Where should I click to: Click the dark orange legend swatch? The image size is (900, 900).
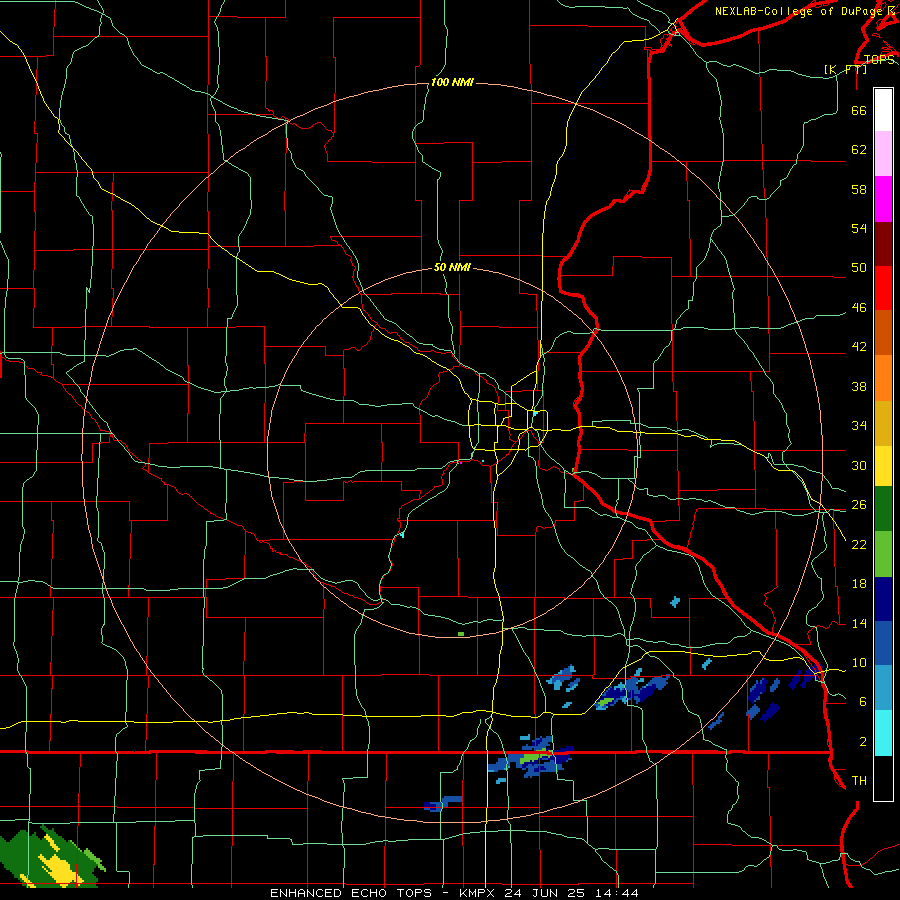pos(883,333)
